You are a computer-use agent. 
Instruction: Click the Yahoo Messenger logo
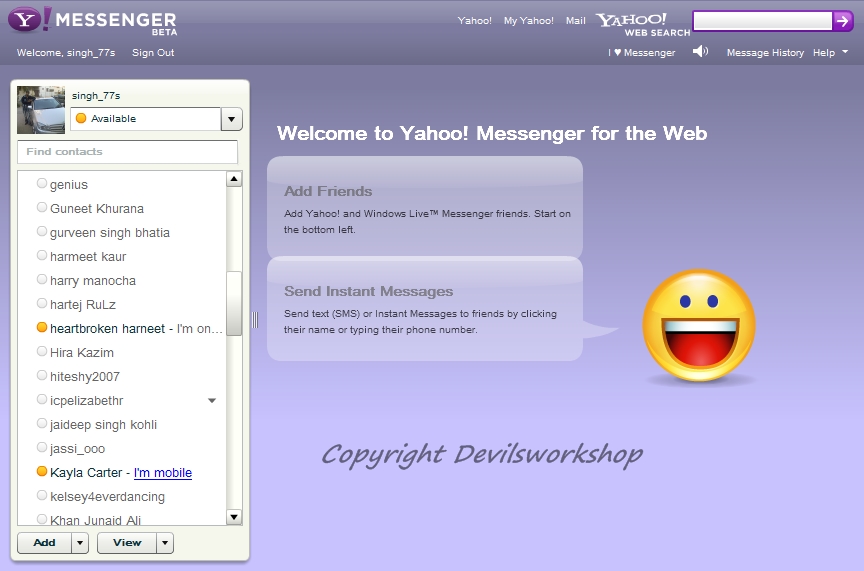[x=92, y=20]
